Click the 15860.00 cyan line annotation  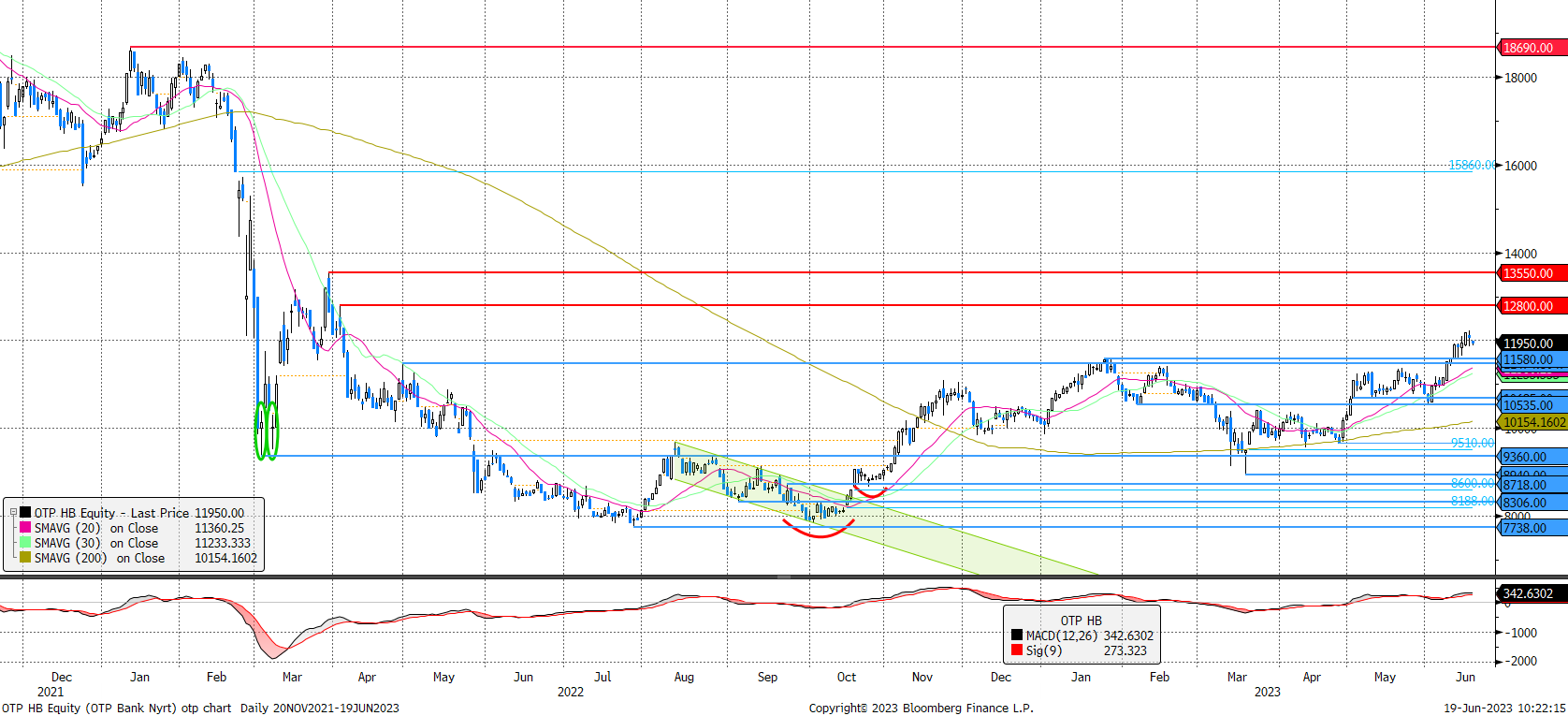click(1472, 165)
